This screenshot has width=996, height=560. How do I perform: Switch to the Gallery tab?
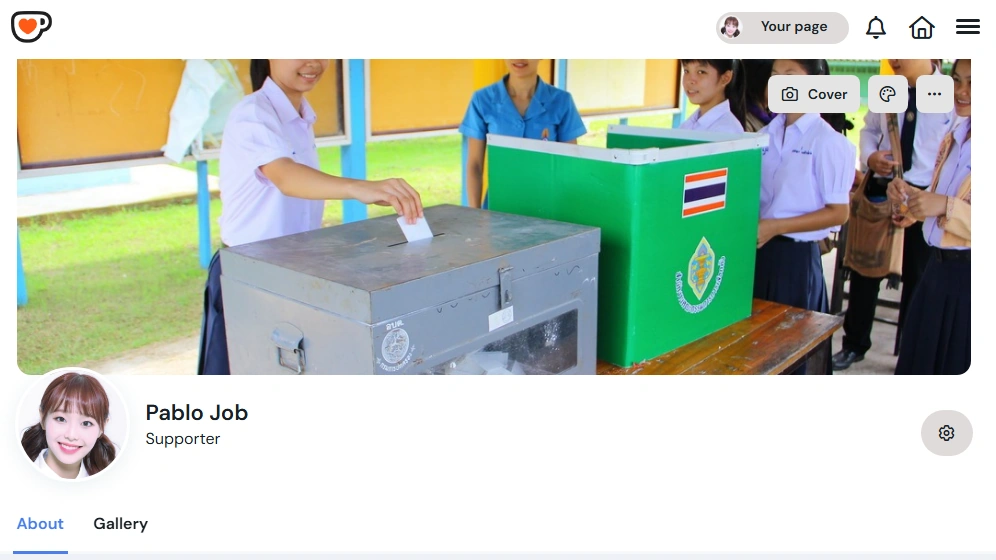(x=121, y=524)
